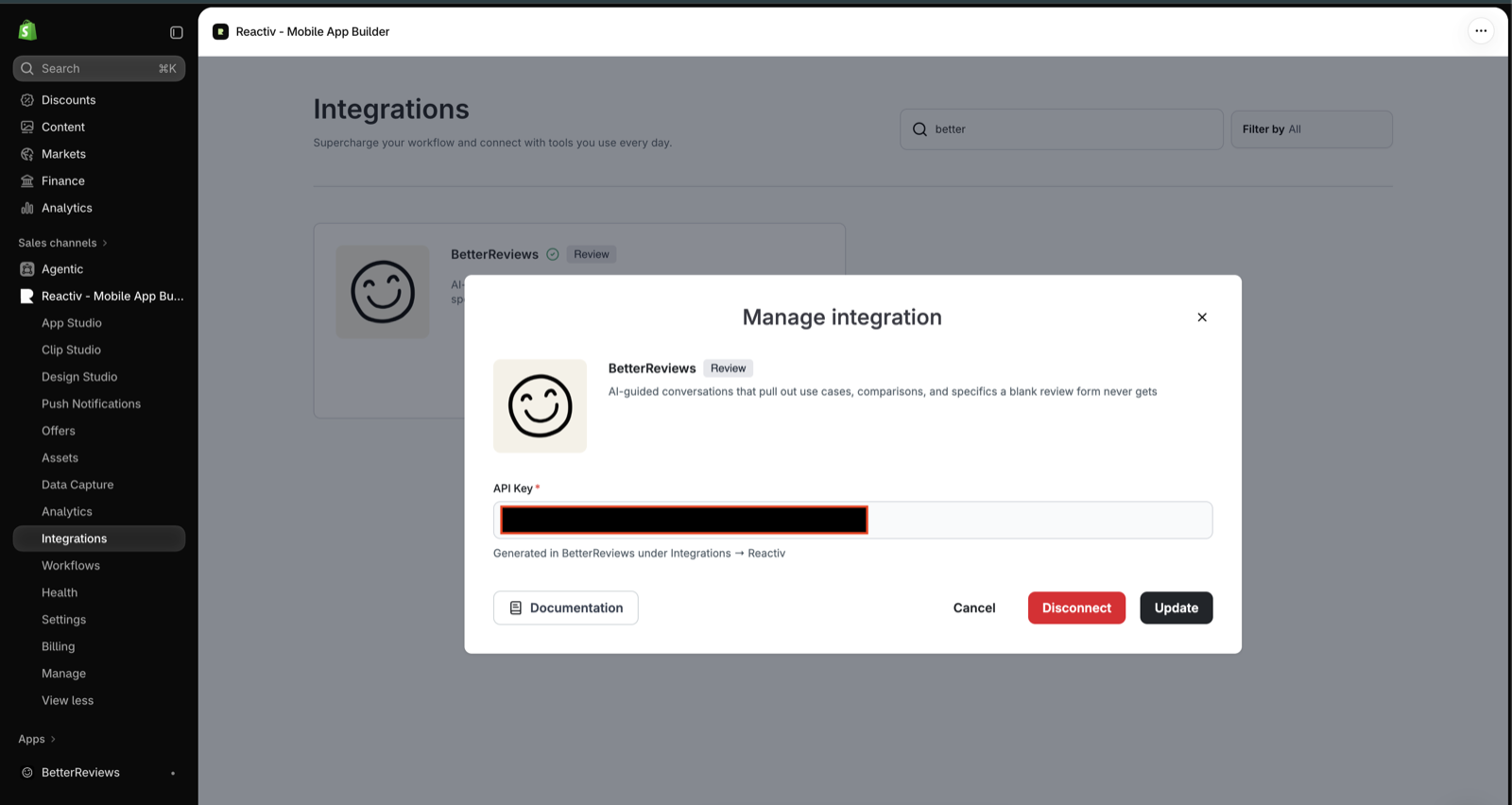Viewport: 1512px width, 805px height.
Task: Expand the Sales channels section
Action: pos(62,243)
